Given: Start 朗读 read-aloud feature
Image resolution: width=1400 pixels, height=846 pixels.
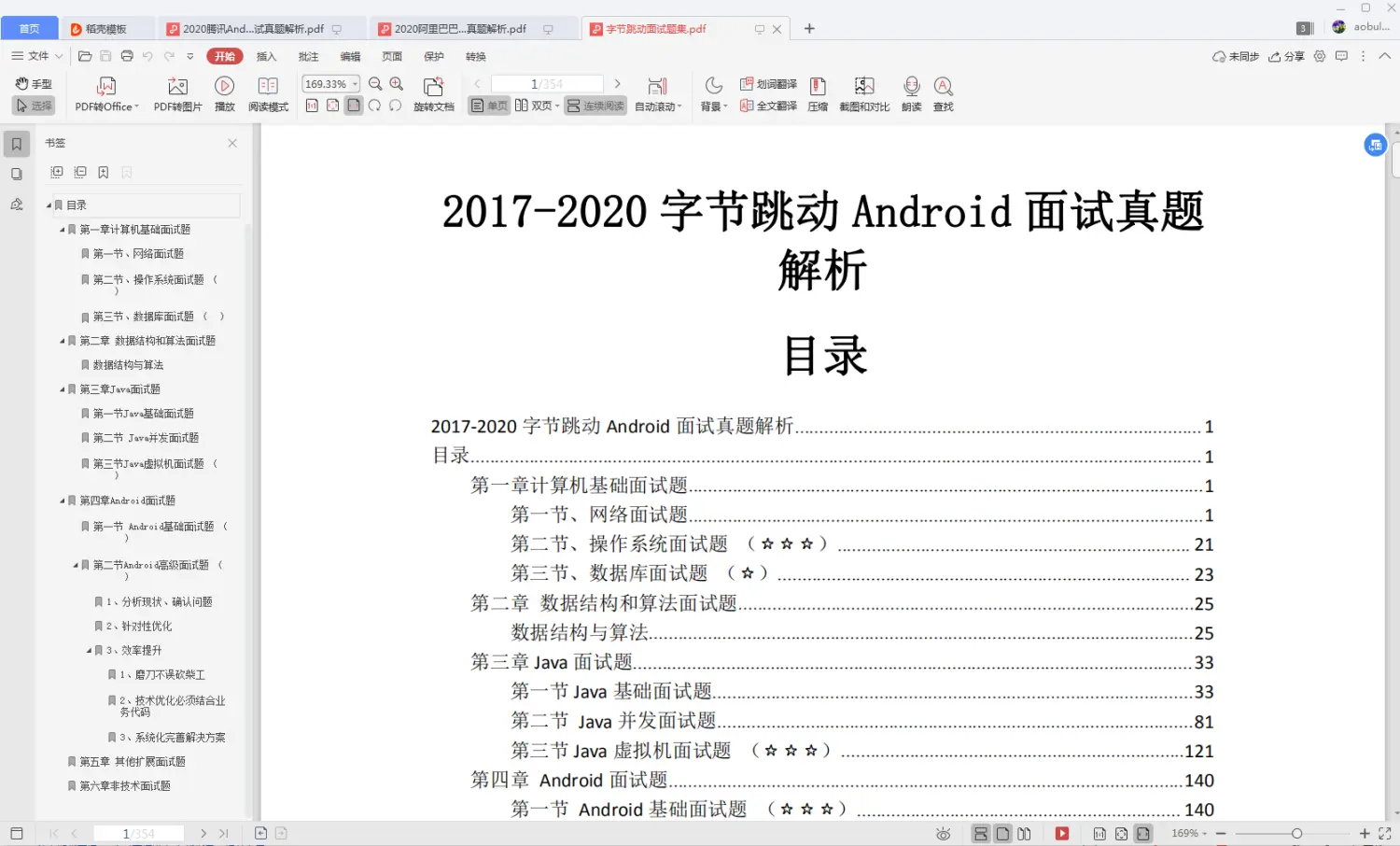Looking at the screenshot, I should pos(910,92).
